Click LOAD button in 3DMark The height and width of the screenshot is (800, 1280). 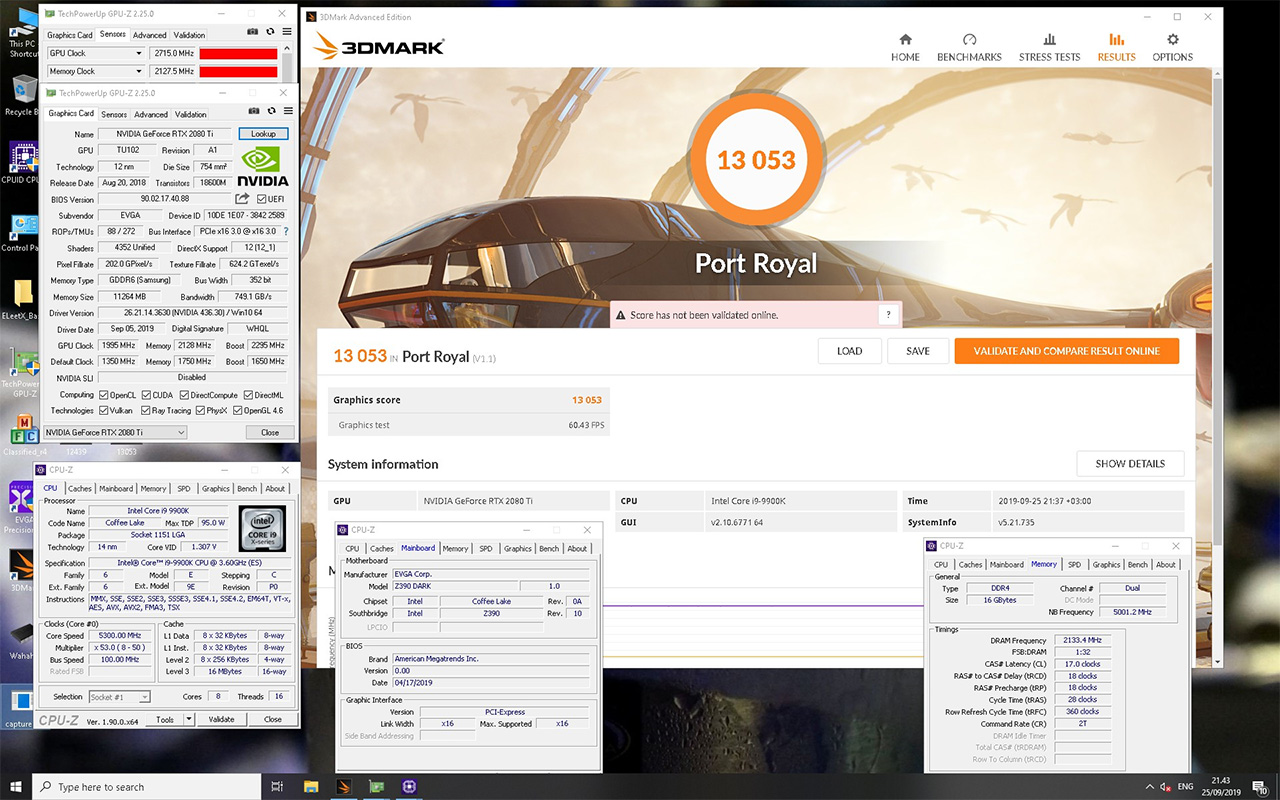(850, 351)
